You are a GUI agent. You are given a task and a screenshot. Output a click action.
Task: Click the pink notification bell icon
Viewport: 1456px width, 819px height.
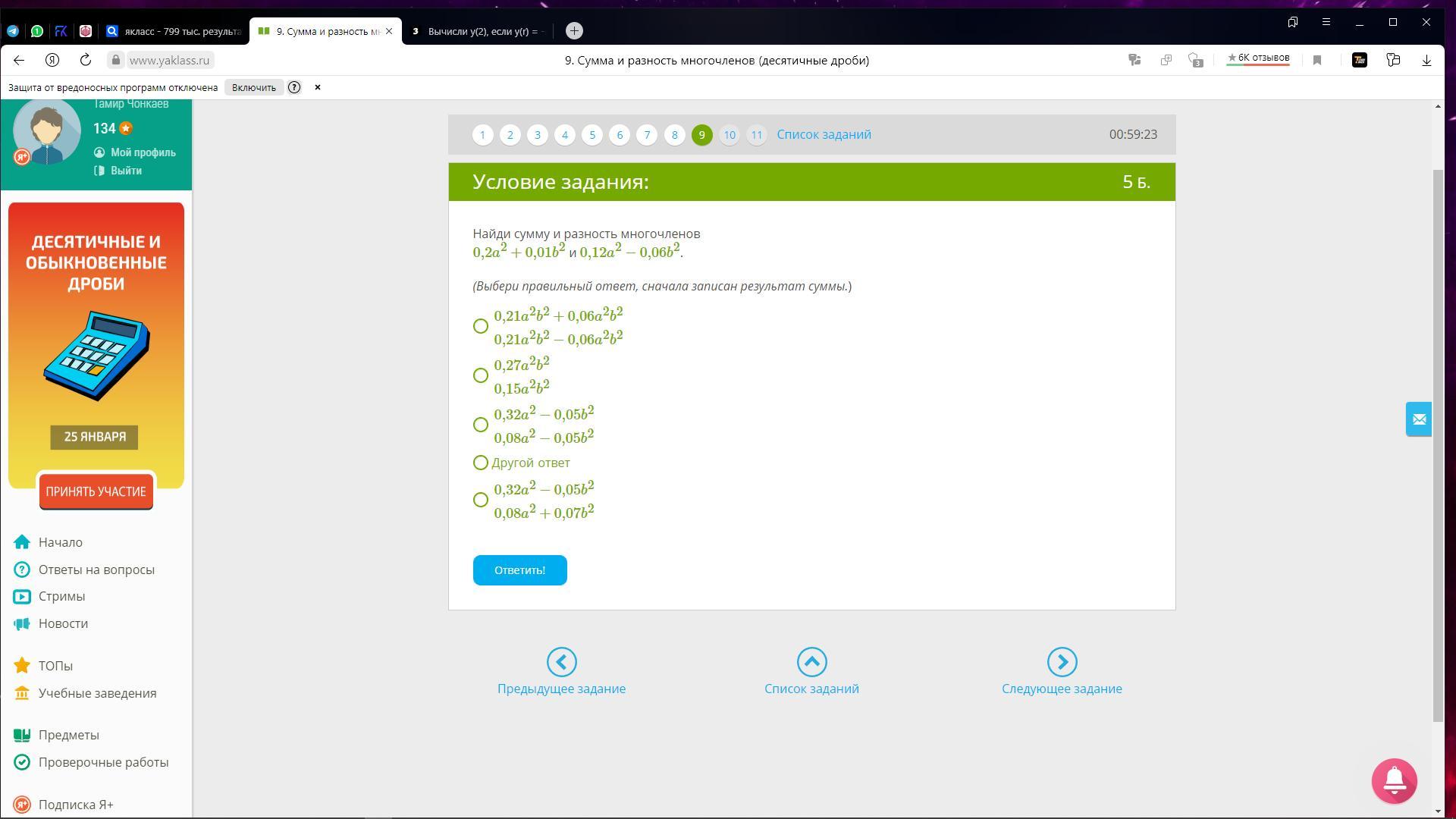pyautogui.click(x=1394, y=780)
